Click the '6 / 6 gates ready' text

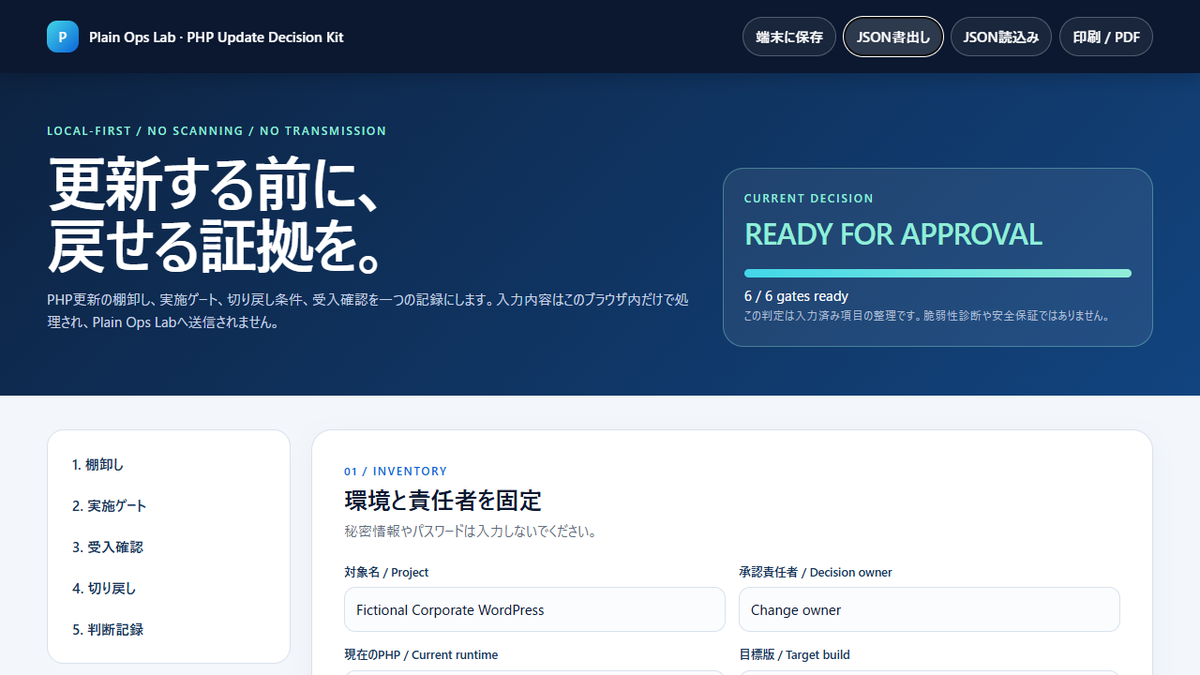[796, 296]
